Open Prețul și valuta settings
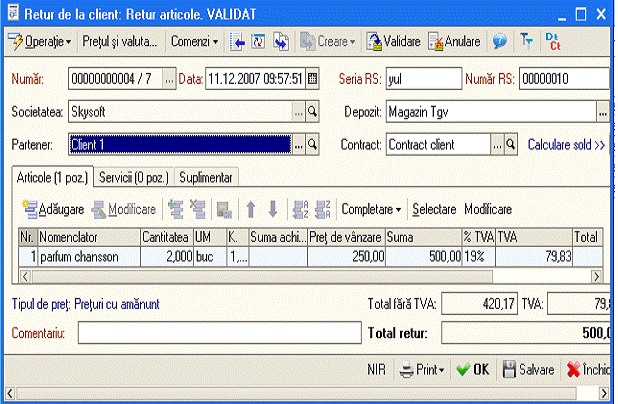 click(119, 41)
